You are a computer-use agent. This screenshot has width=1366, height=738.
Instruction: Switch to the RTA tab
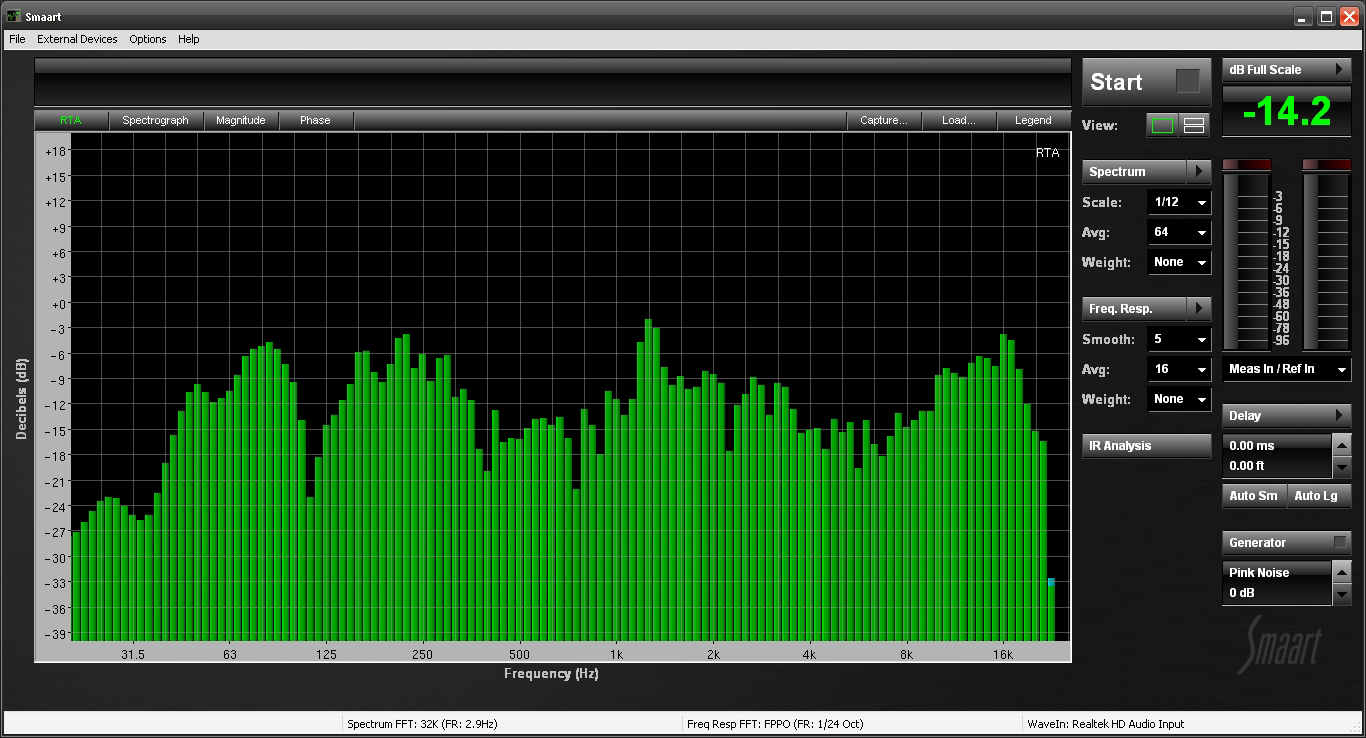71,120
